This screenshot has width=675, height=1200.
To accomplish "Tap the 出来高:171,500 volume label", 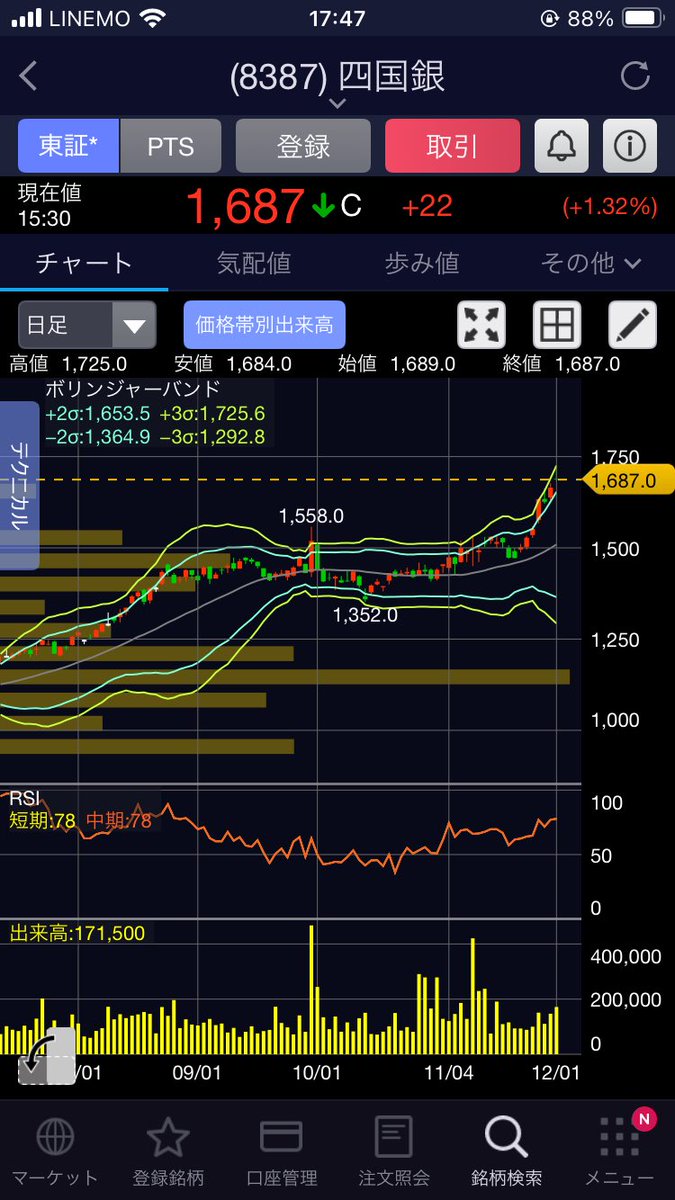I will 77,934.
